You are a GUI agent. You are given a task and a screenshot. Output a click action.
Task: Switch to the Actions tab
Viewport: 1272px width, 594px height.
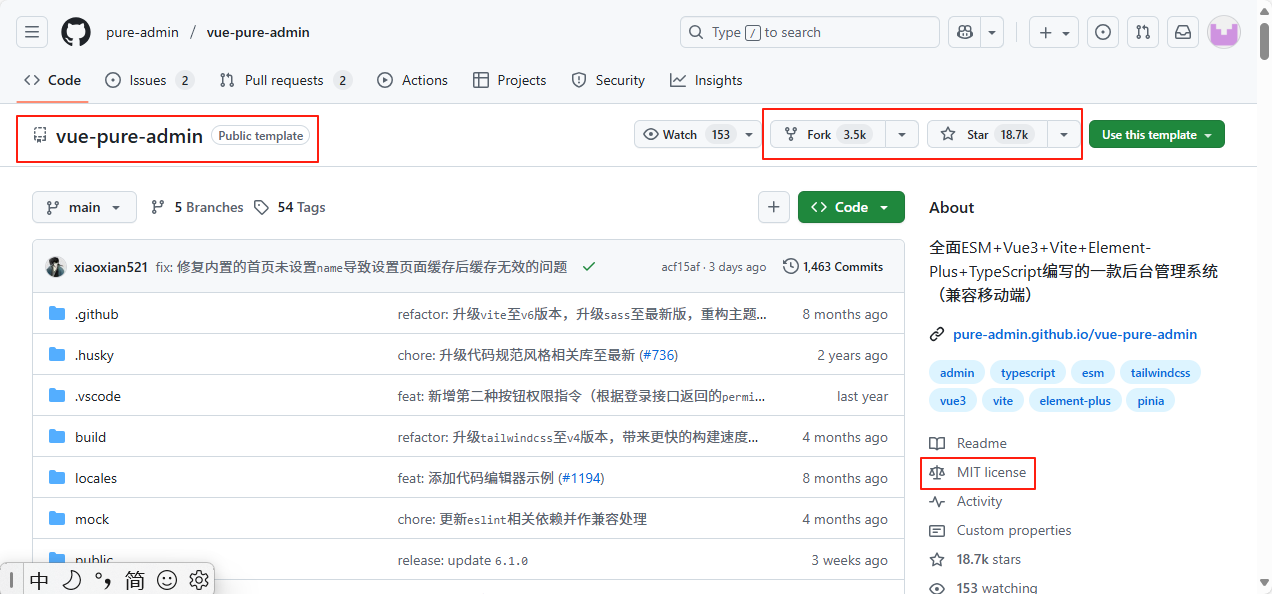coord(413,80)
